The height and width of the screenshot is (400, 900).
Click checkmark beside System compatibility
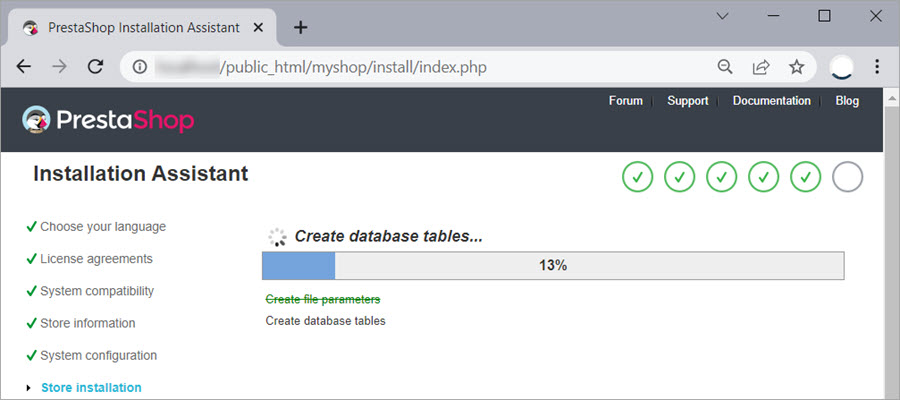pyautogui.click(x=32, y=291)
